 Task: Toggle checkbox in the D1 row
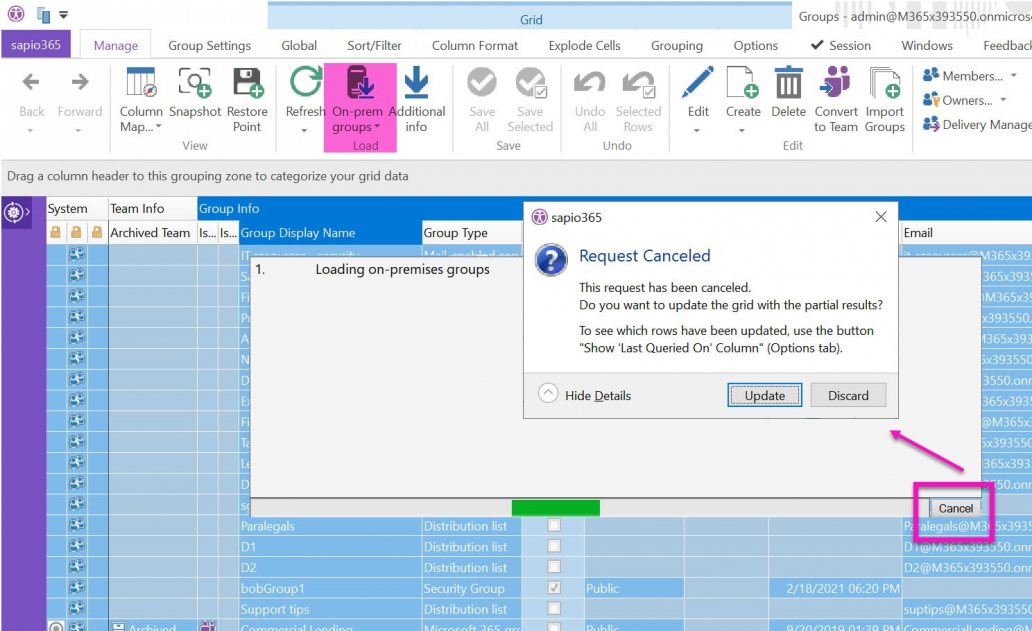[554, 546]
